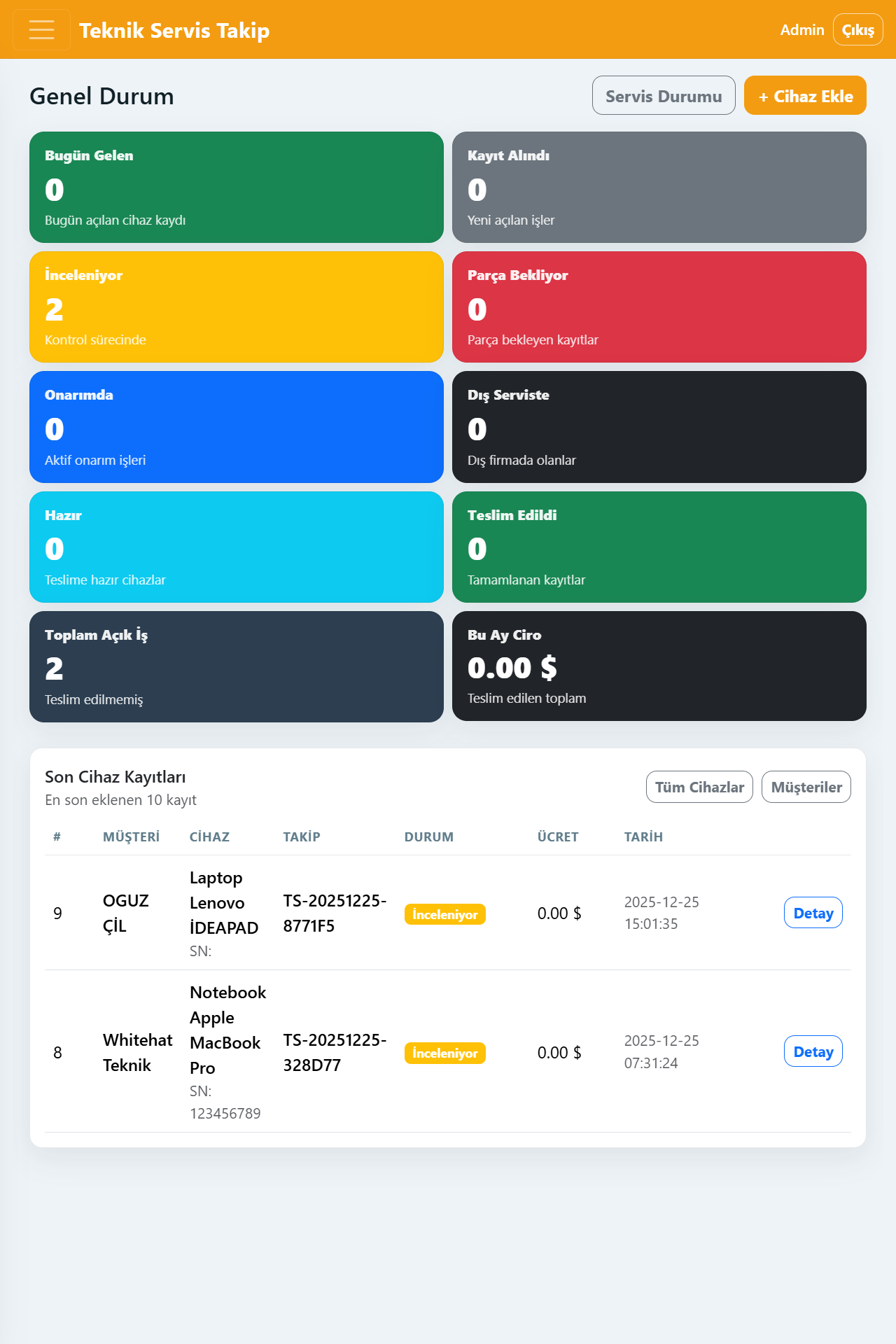Select the red Parça Bekliyor card

[x=659, y=307]
